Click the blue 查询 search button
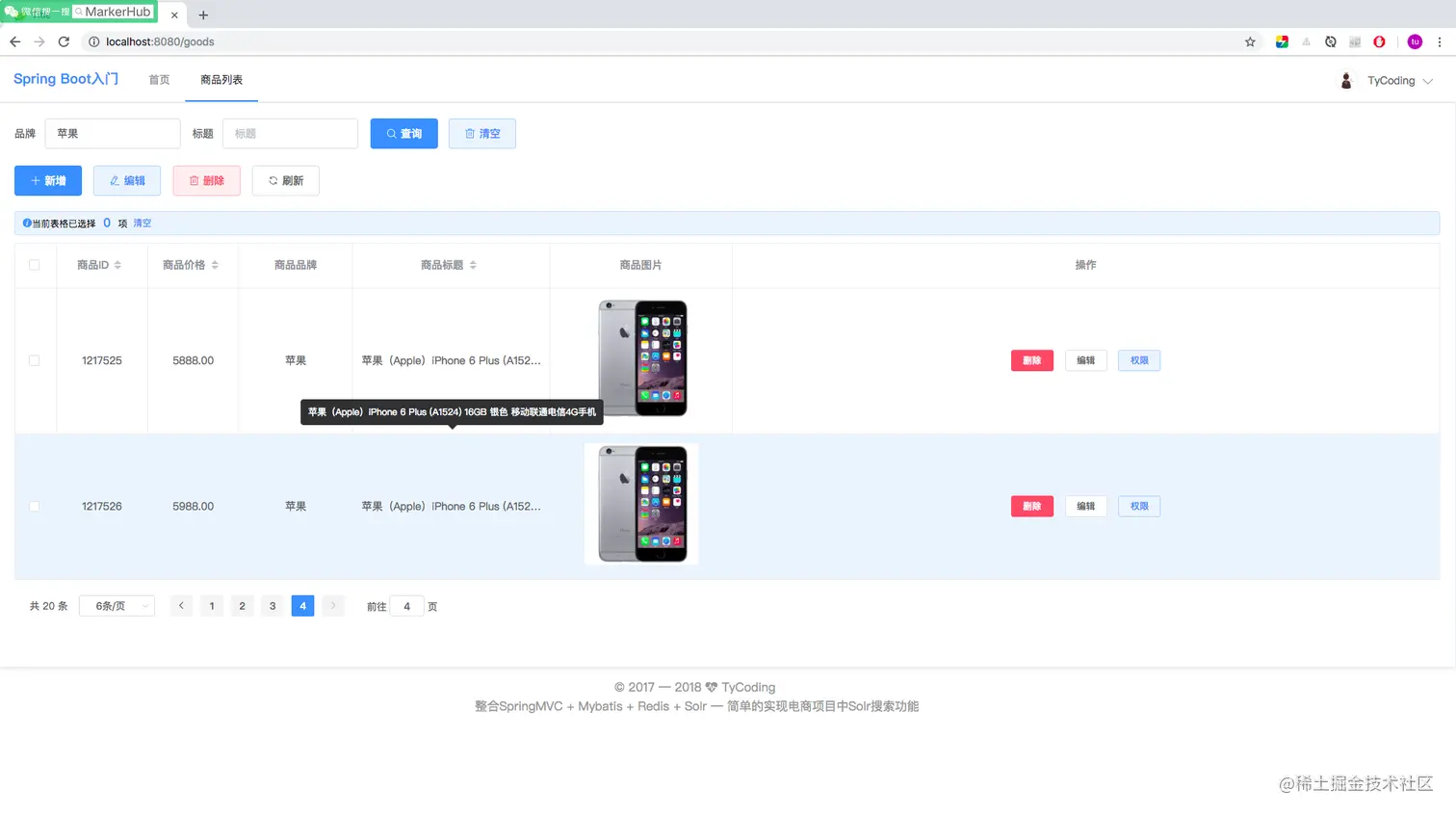The height and width of the screenshot is (816, 1456). pos(404,134)
